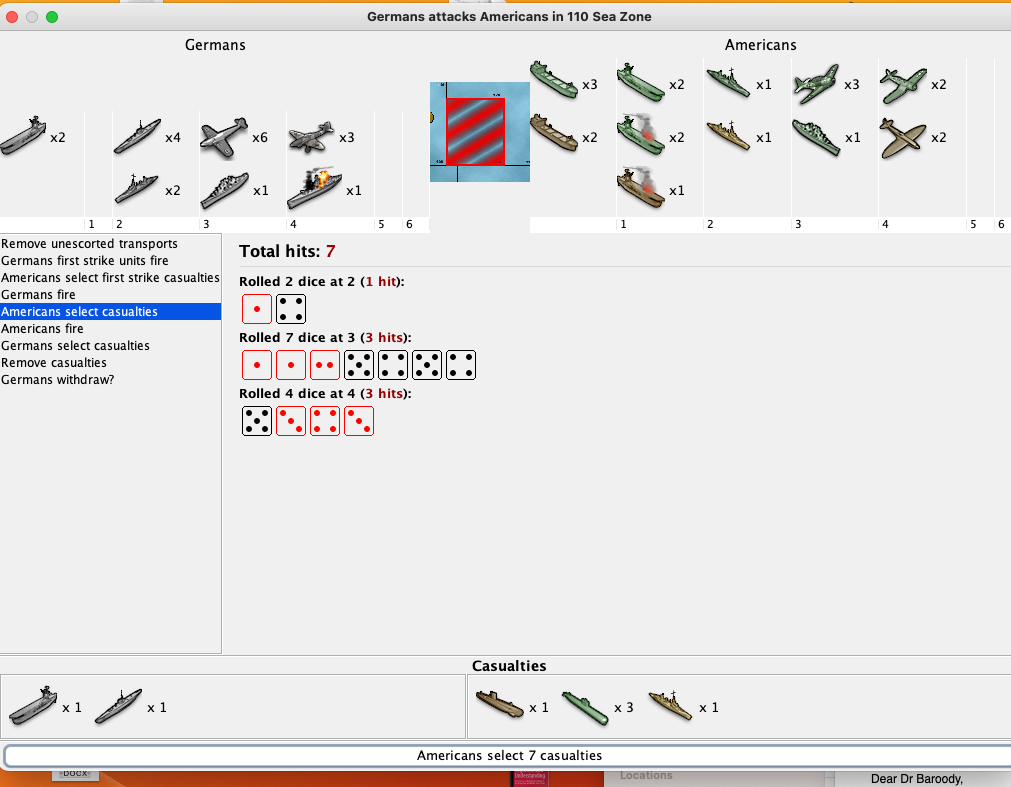Click the green submarine in American casualties
1011x787 pixels.
coord(583,708)
